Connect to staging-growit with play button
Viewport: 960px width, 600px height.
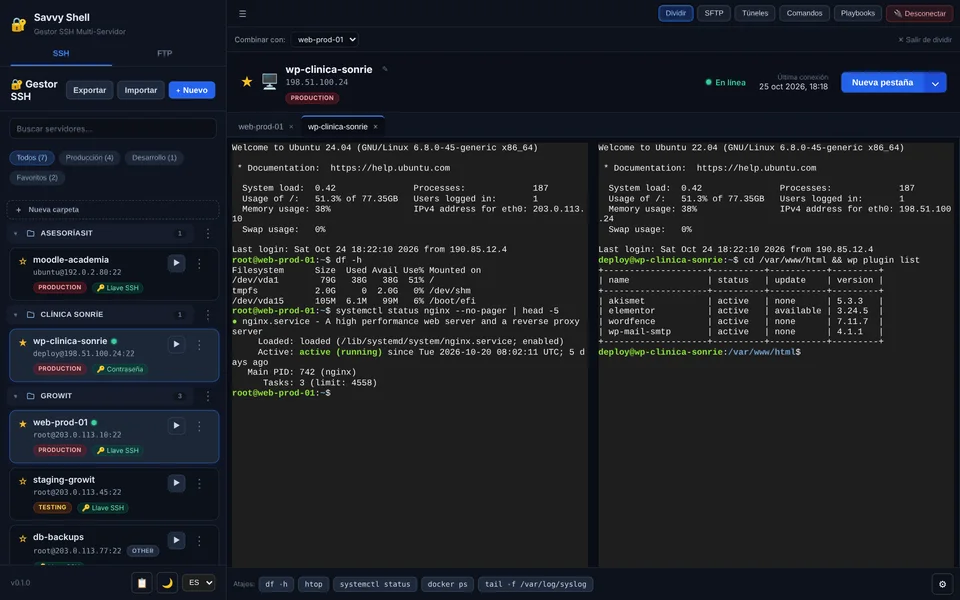[x=176, y=483]
